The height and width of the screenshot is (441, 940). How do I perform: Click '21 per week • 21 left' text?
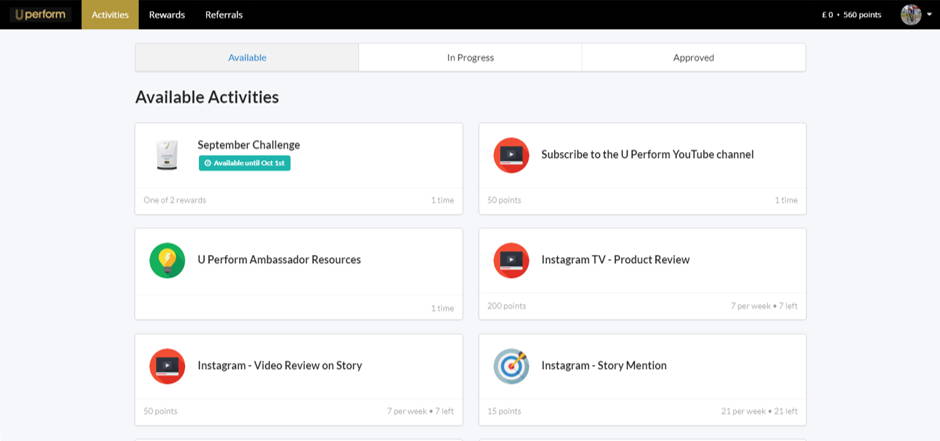coord(760,411)
